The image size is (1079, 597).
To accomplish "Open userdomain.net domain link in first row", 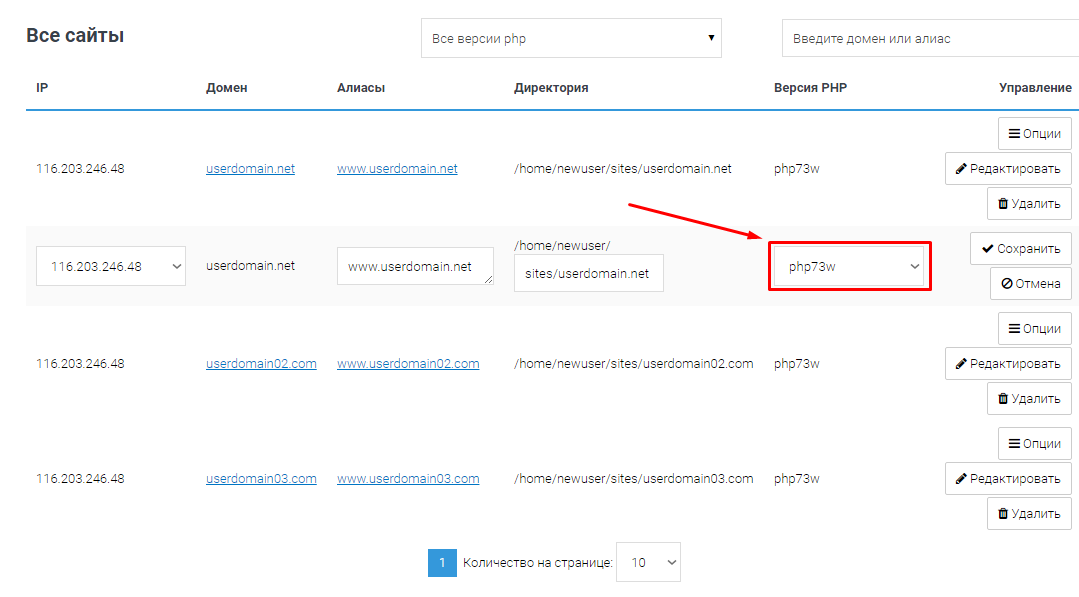I will [x=250, y=169].
